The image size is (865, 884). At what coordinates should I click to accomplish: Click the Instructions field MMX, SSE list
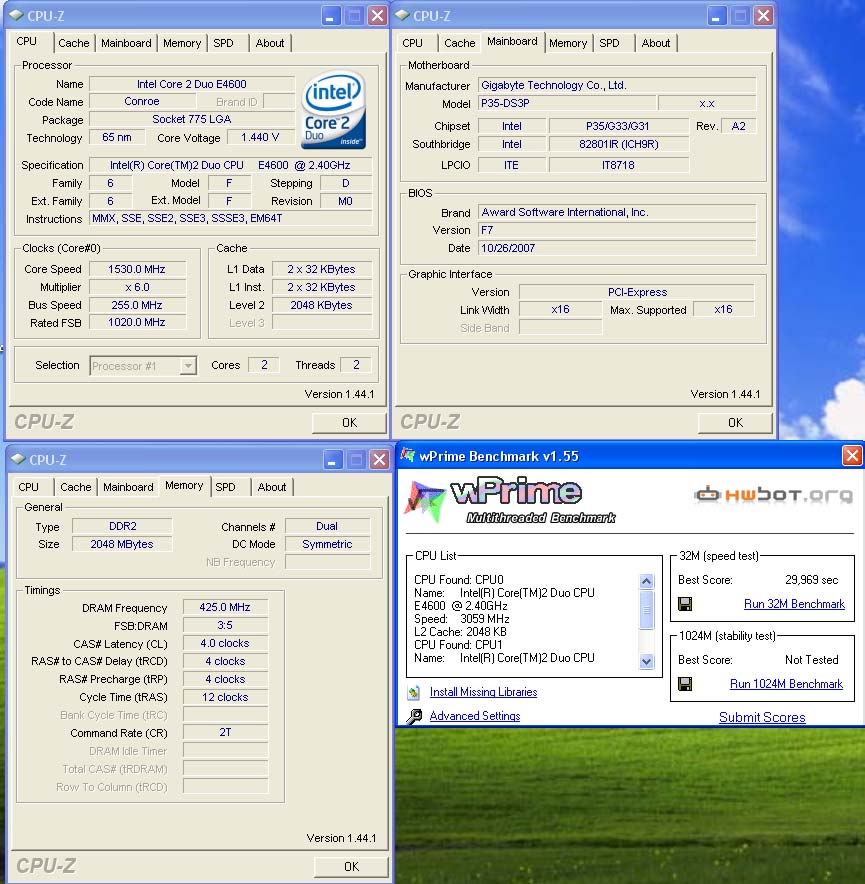click(231, 218)
